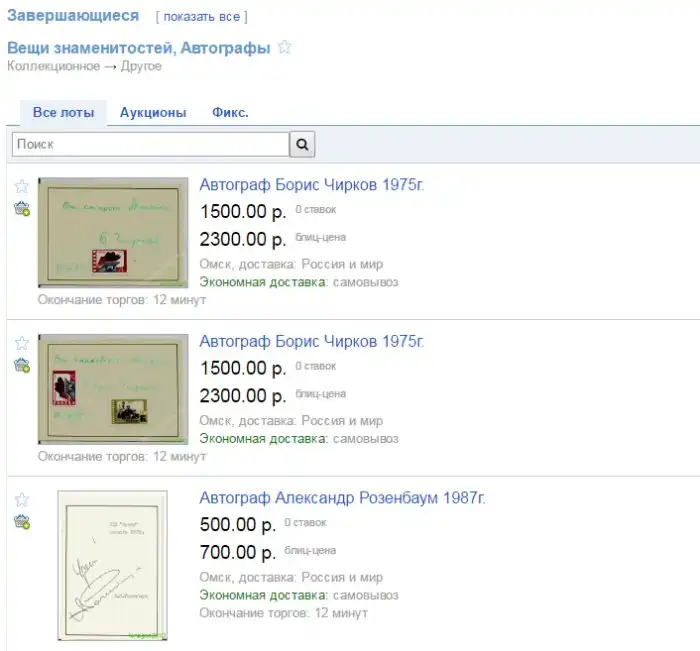The width and height of the screenshot is (700, 651).
Task: Toggle favorite star on first Чирков lot
Action: 21,186
